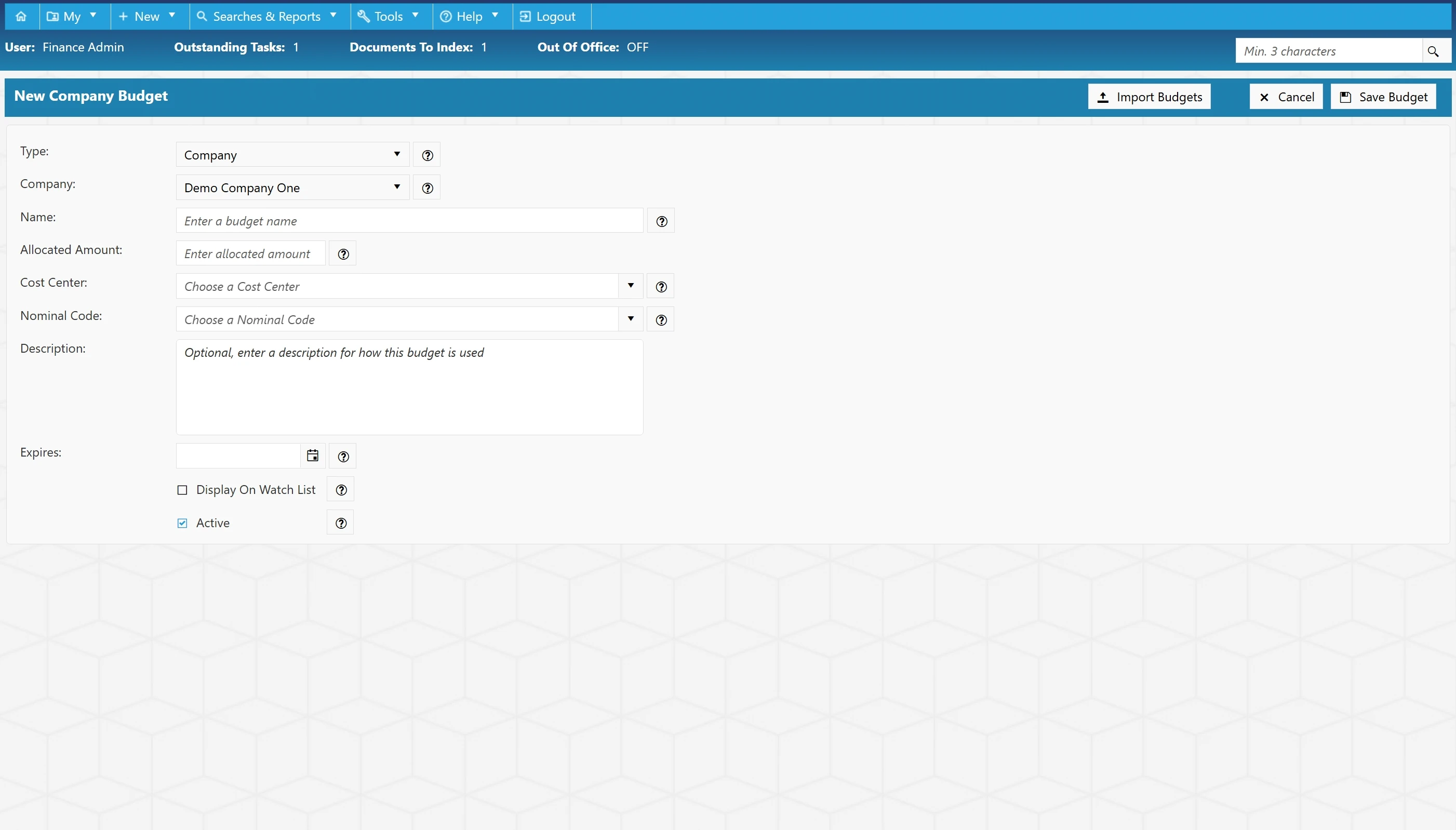Show help for the Expires field
1456x830 pixels.
(343, 456)
